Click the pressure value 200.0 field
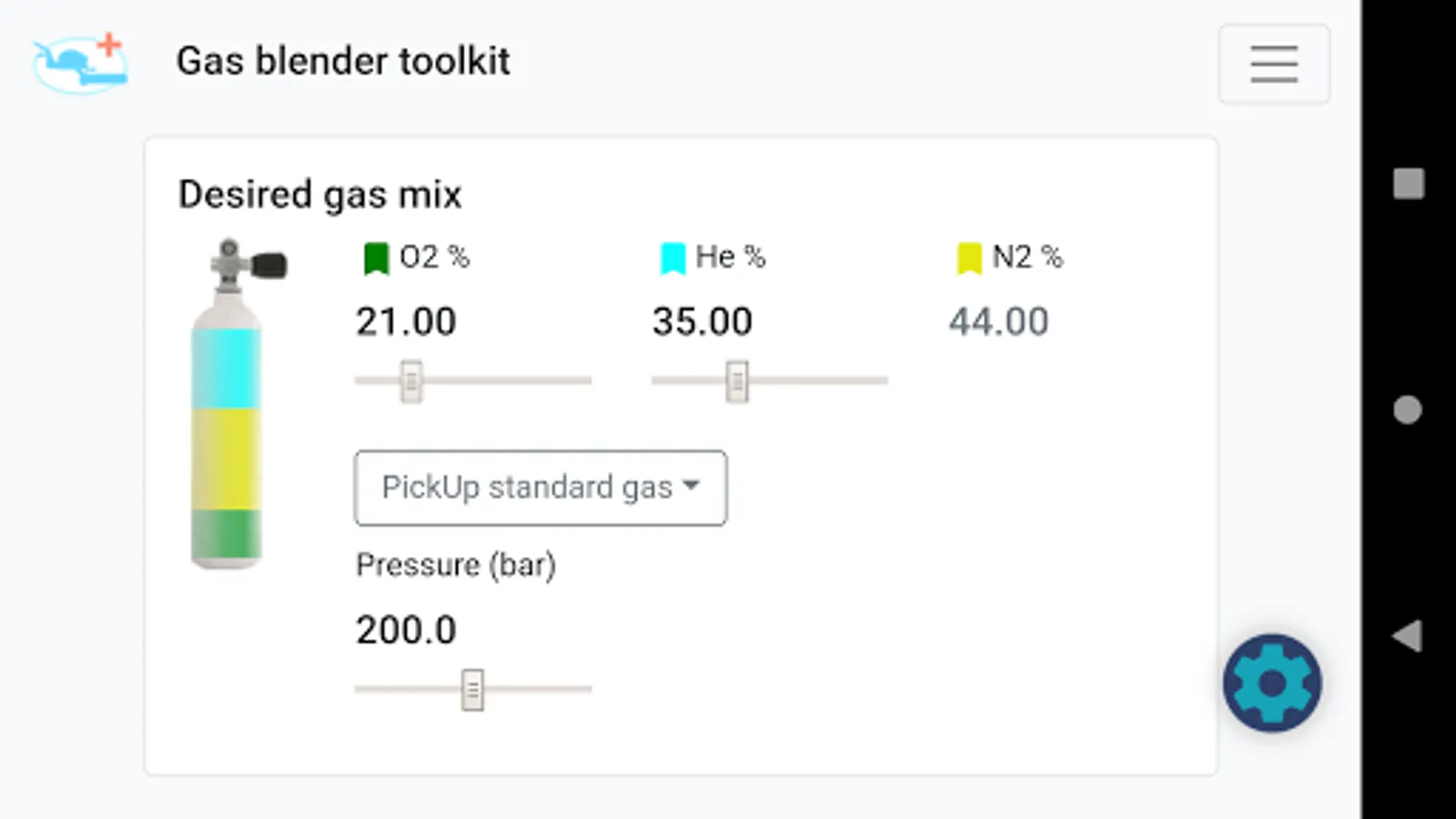1456x819 pixels. click(406, 630)
